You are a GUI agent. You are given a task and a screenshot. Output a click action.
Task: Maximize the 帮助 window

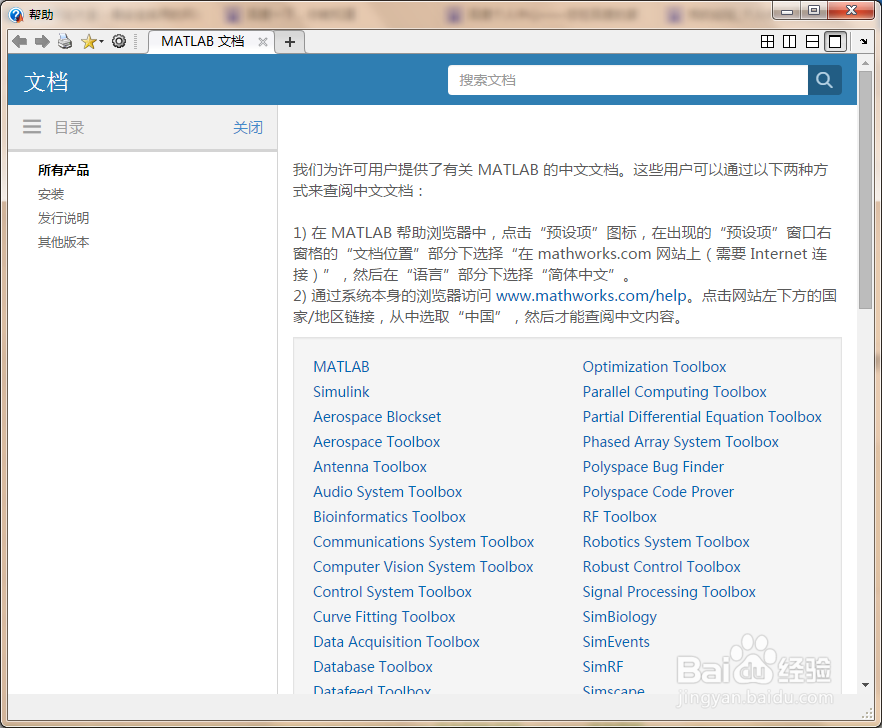click(814, 11)
